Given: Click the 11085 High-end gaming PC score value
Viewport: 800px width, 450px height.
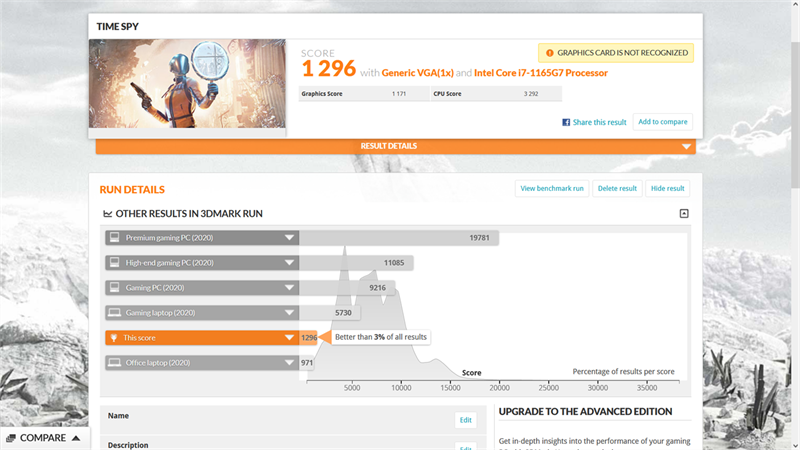Looking at the screenshot, I should 394,263.
